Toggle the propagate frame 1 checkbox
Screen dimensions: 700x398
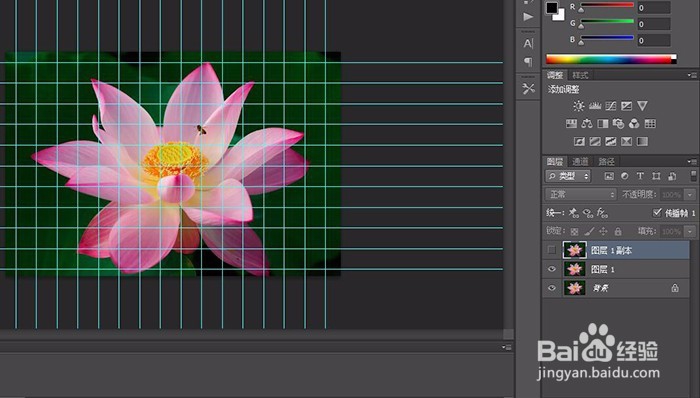pyautogui.click(x=657, y=213)
